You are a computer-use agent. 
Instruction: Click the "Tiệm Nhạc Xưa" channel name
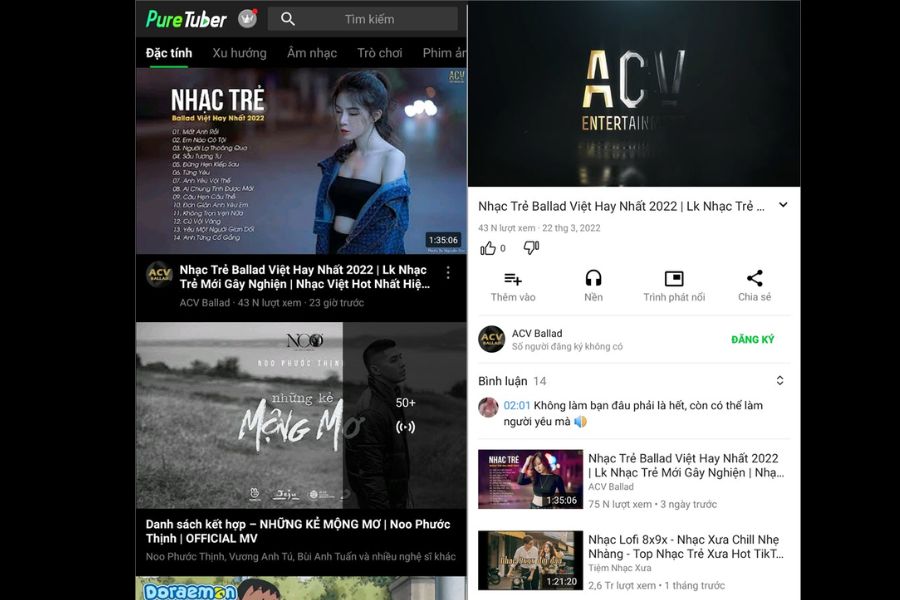coord(619,568)
